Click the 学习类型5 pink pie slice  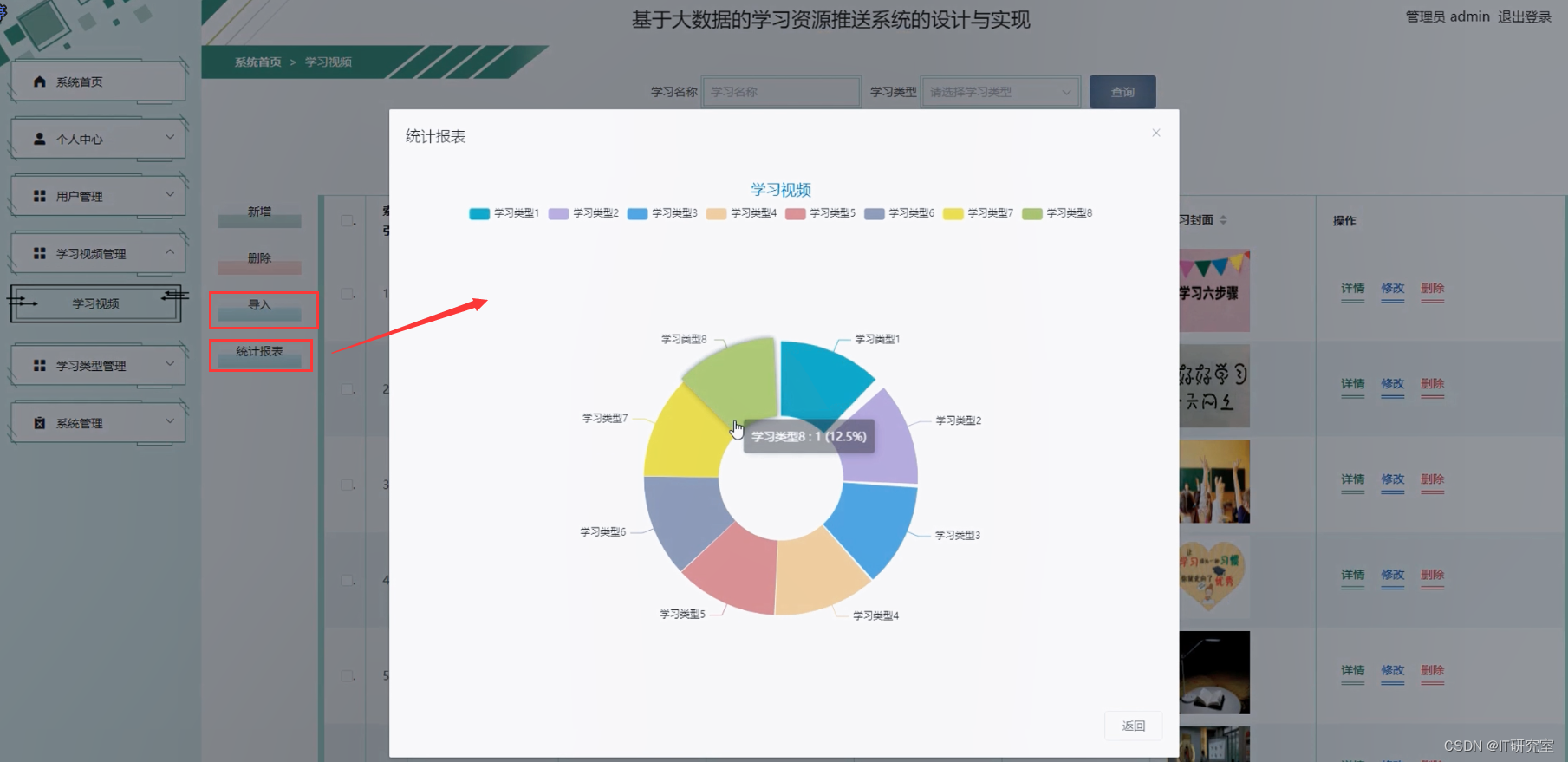pyautogui.click(x=737, y=572)
